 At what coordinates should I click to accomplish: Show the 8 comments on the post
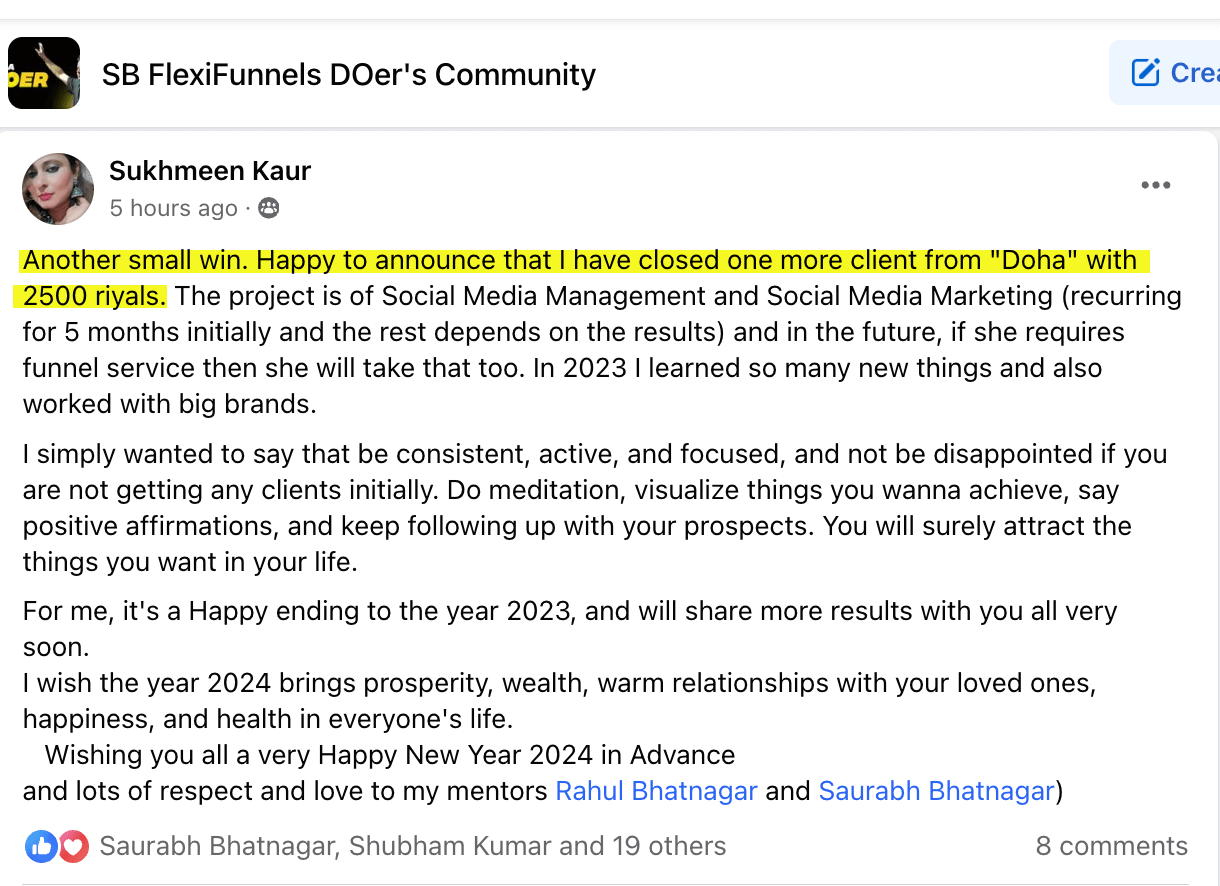point(1111,846)
